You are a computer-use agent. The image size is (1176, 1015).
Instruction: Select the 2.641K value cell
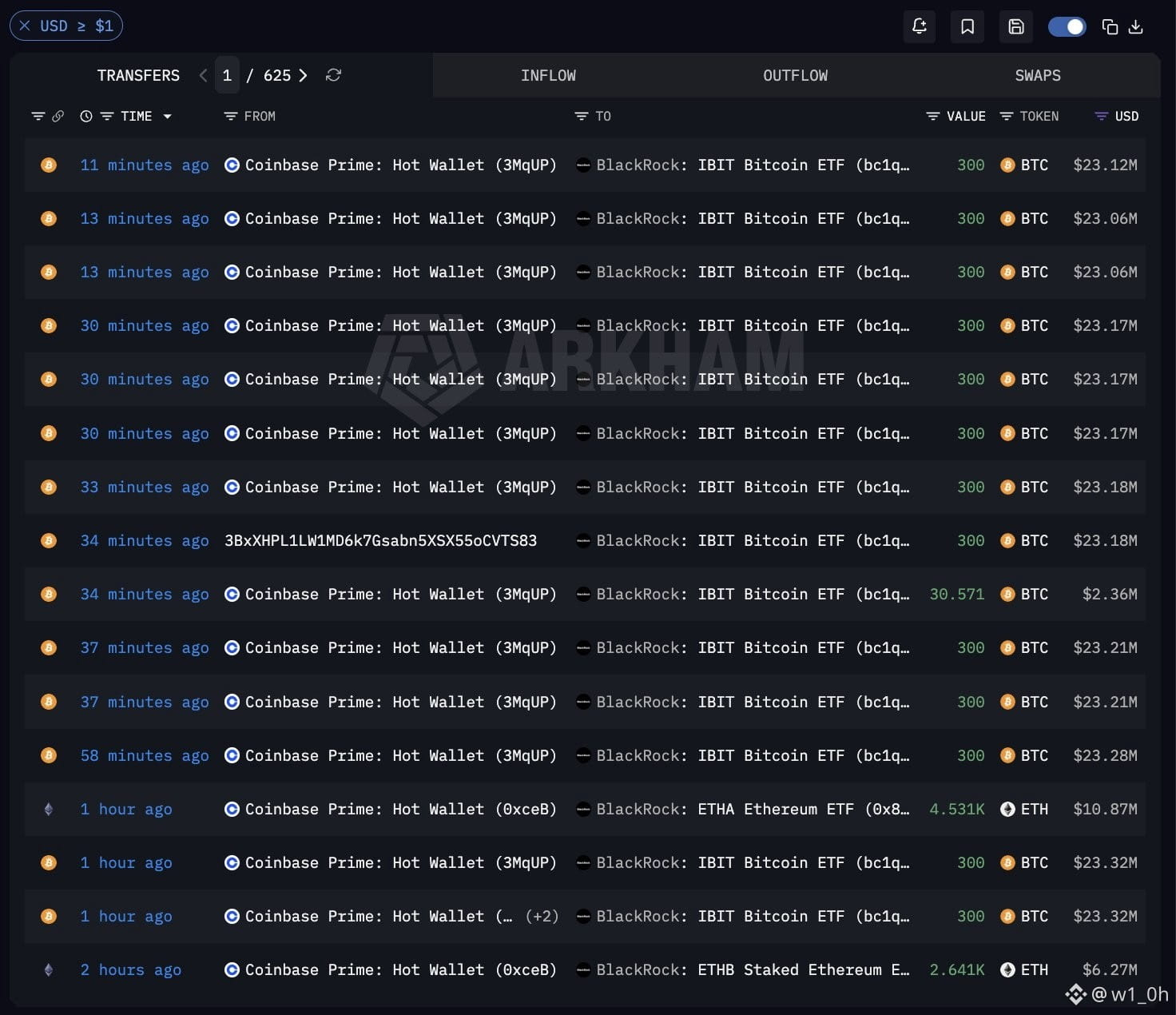click(956, 970)
